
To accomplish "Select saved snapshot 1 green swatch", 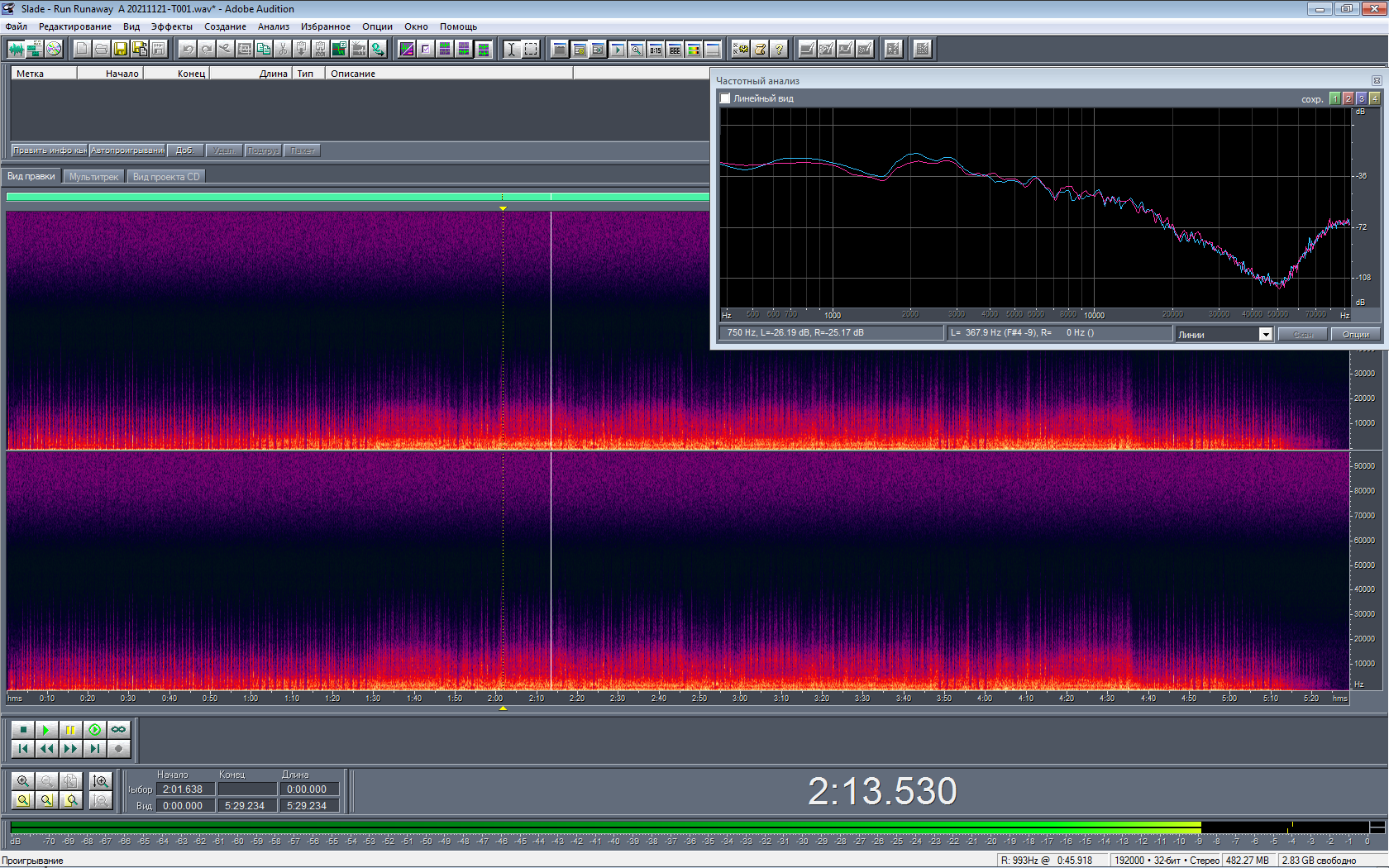I will pyautogui.click(x=1334, y=98).
